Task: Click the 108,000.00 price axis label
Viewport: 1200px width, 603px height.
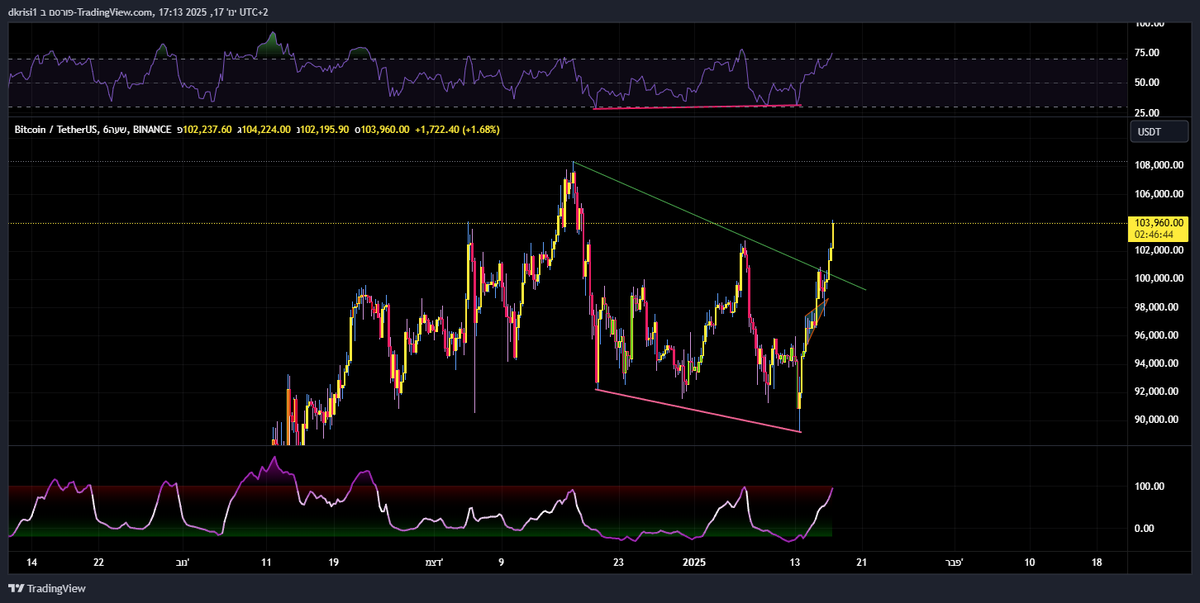Action: coord(1159,166)
